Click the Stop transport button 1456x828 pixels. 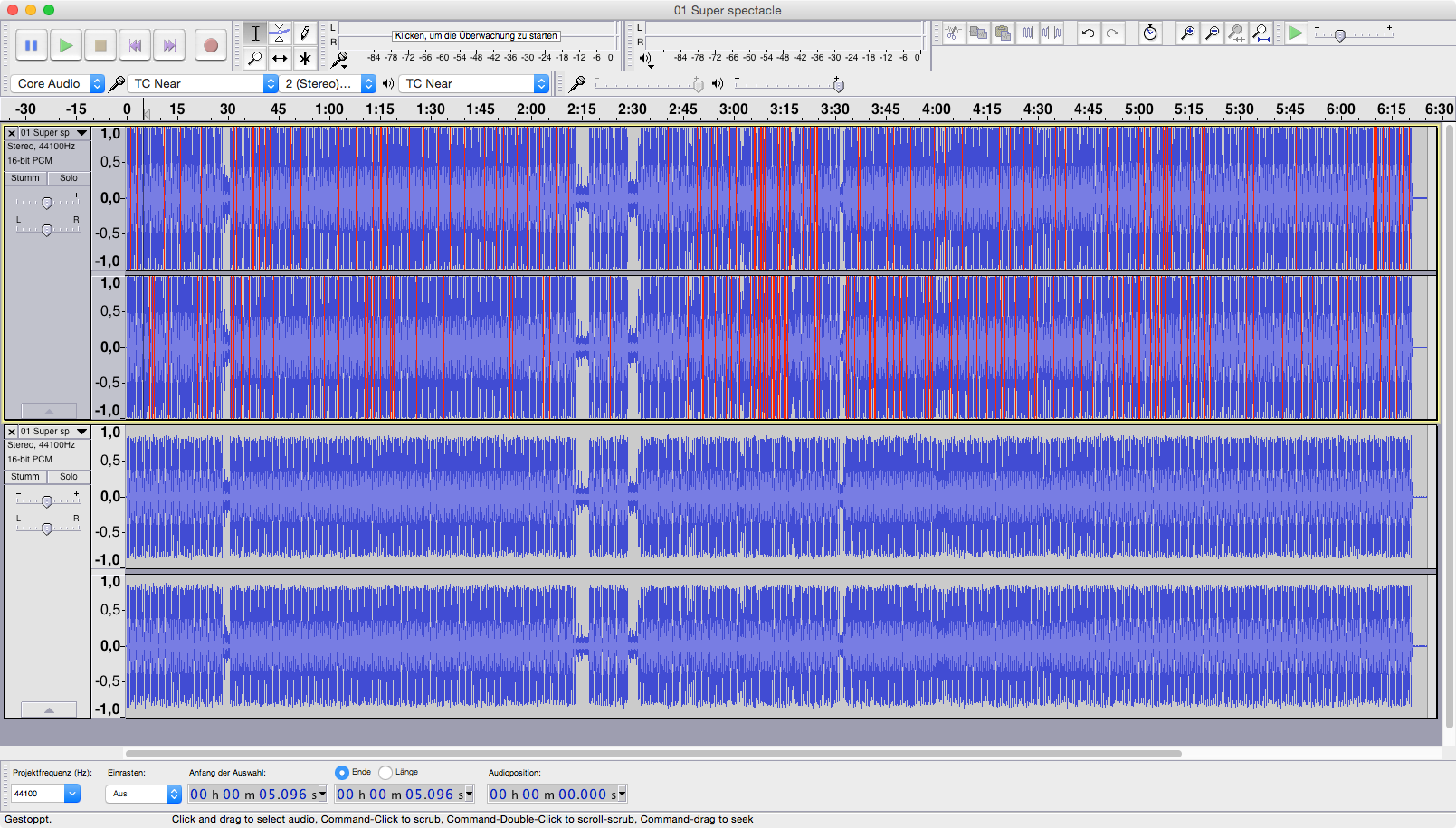pyautogui.click(x=100, y=45)
